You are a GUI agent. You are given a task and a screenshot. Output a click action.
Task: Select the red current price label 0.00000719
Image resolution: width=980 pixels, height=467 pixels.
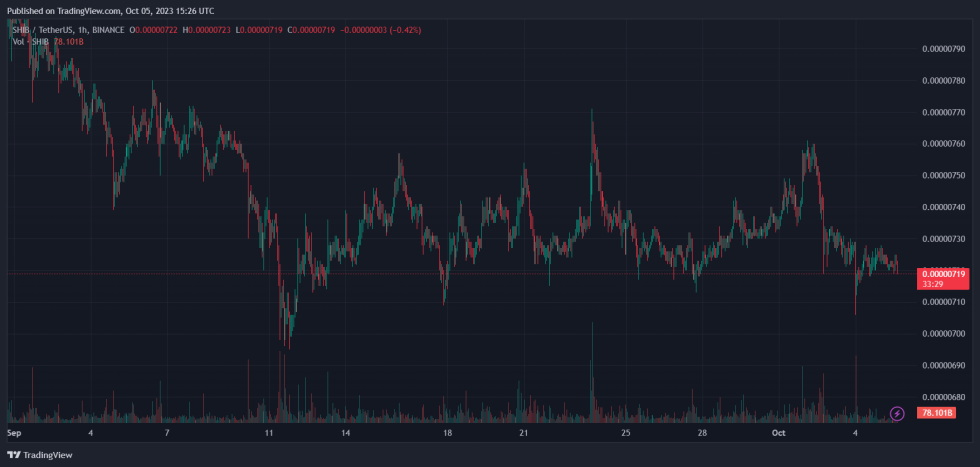[x=943, y=273]
